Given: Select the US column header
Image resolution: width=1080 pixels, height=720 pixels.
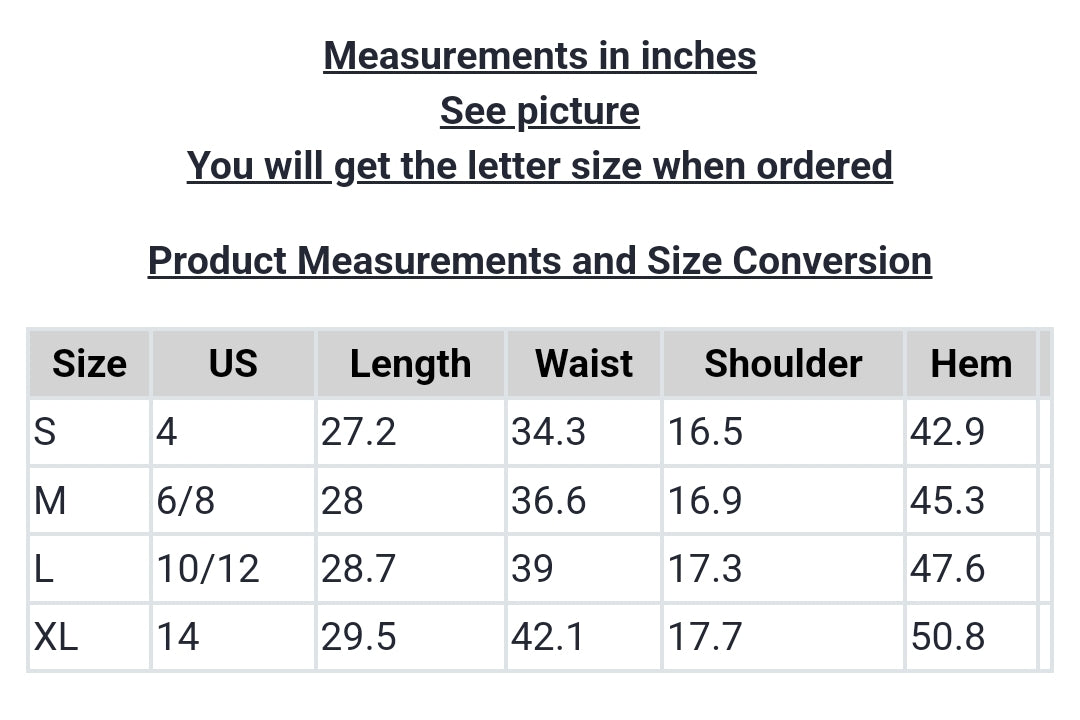Looking at the screenshot, I should coord(233,364).
